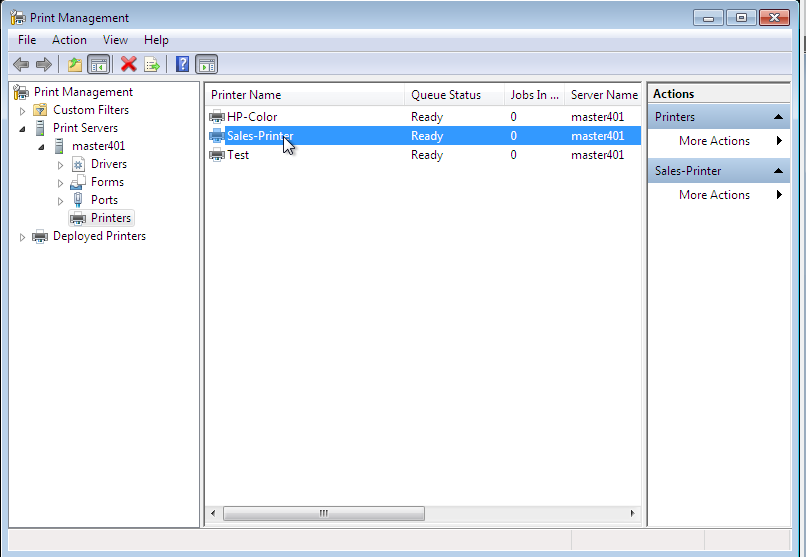Click the jobs count 0 of HP-Color
The height and width of the screenshot is (557, 806).
(x=514, y=117)
